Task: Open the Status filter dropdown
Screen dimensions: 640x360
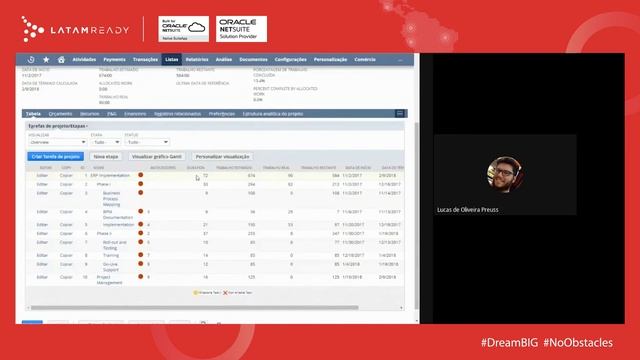Action: tap(147, 142)
